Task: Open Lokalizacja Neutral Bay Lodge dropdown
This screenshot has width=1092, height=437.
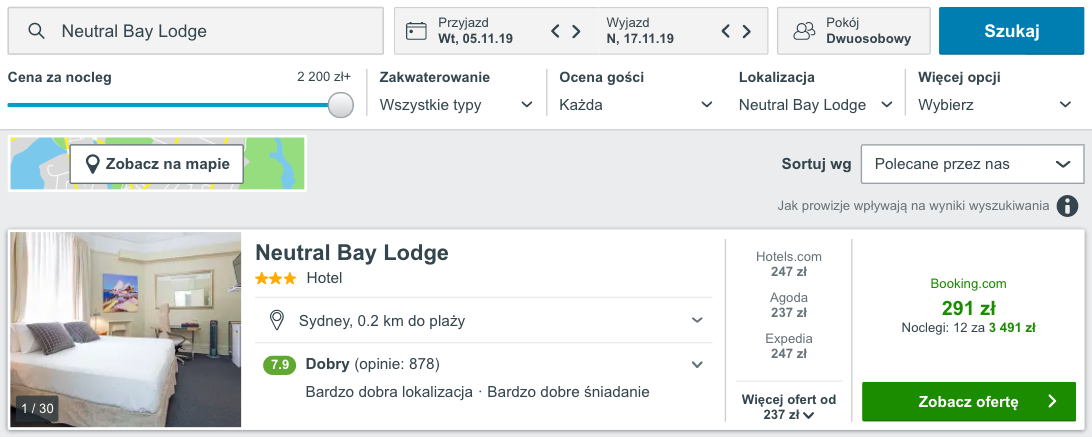Action: click(816, 105)
